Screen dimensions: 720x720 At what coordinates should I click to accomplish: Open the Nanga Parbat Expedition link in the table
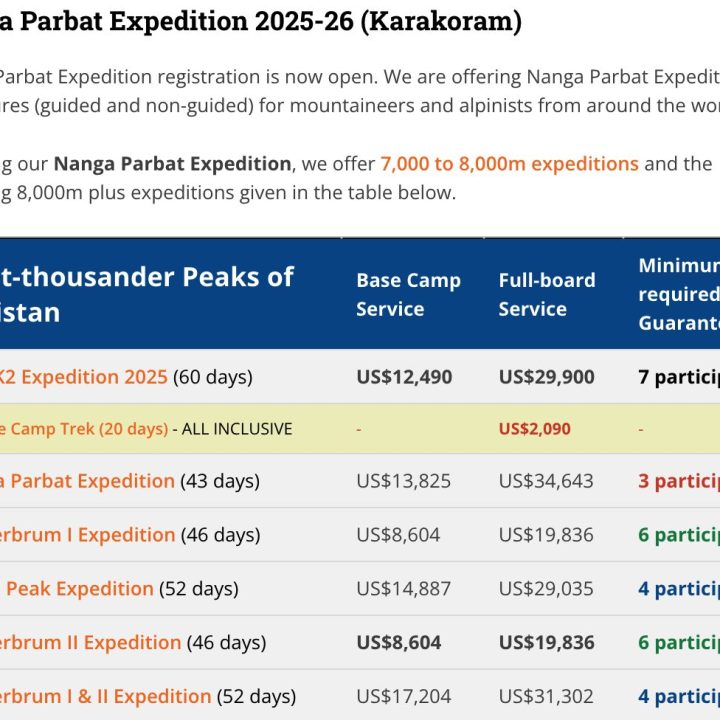click(x=87, y=481)
